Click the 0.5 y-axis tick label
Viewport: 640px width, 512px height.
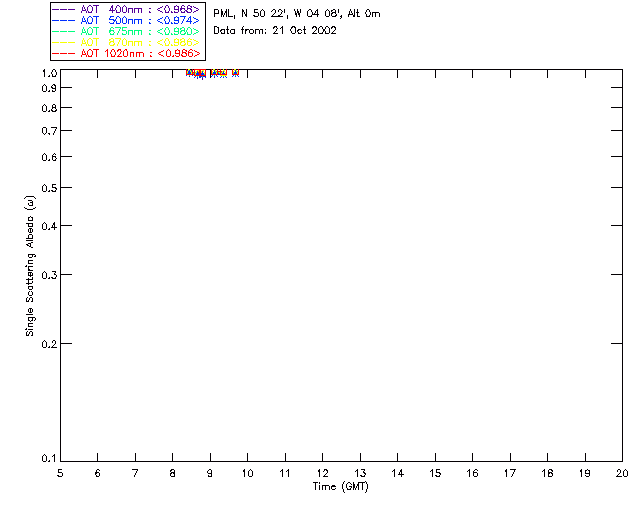49,188
